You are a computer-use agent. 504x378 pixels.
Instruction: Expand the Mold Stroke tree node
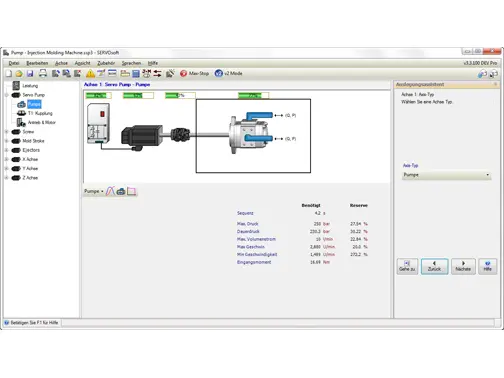click(x=6, y=141)
